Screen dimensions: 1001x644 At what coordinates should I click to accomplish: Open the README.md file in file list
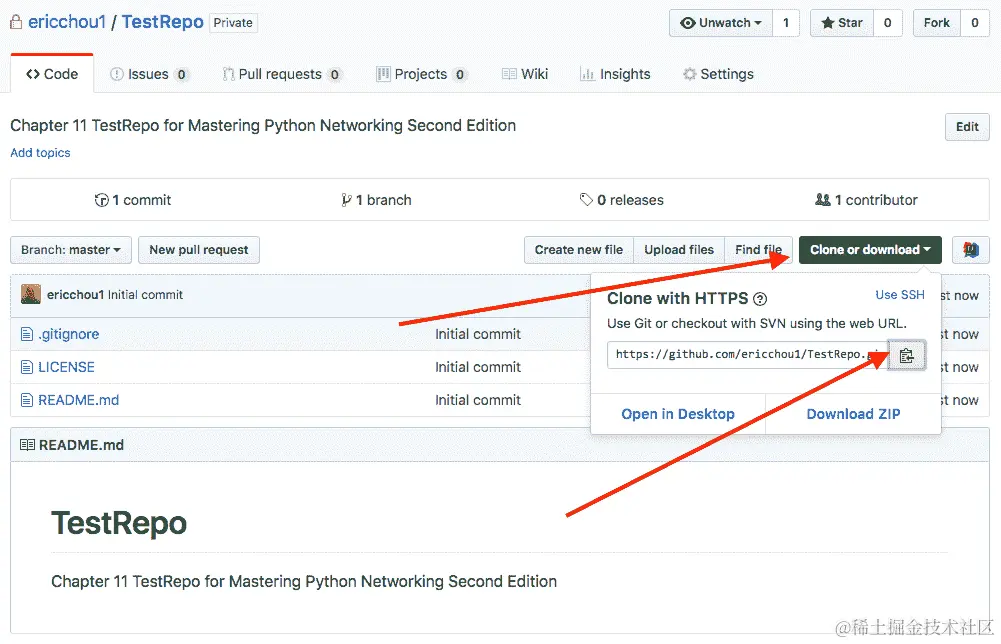[79, 400]
